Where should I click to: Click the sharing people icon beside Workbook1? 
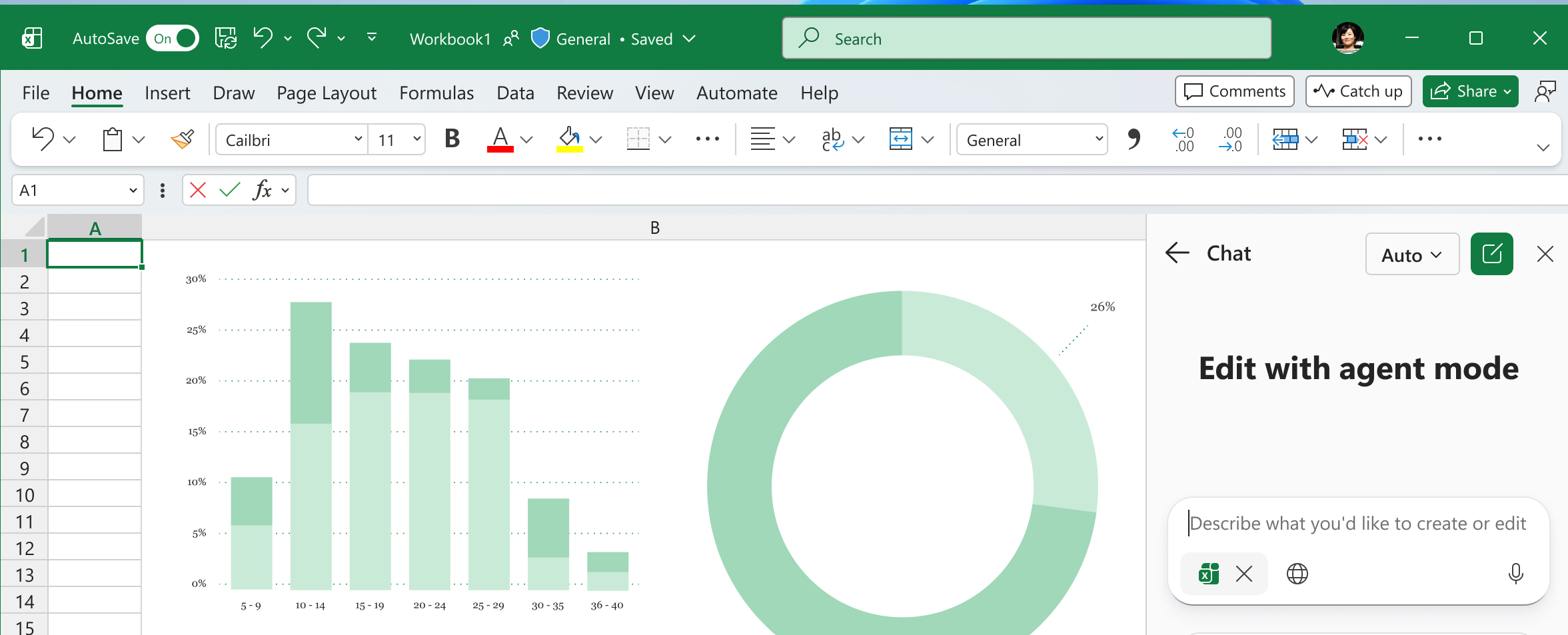click(x=511, y=39)
